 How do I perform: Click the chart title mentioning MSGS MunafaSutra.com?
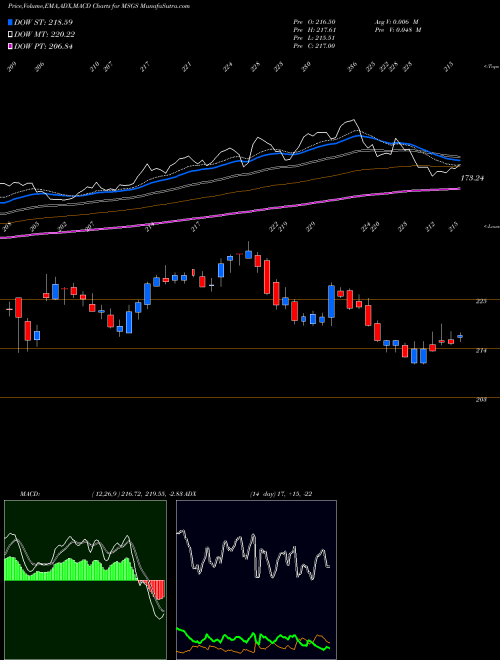pos(98,6)
